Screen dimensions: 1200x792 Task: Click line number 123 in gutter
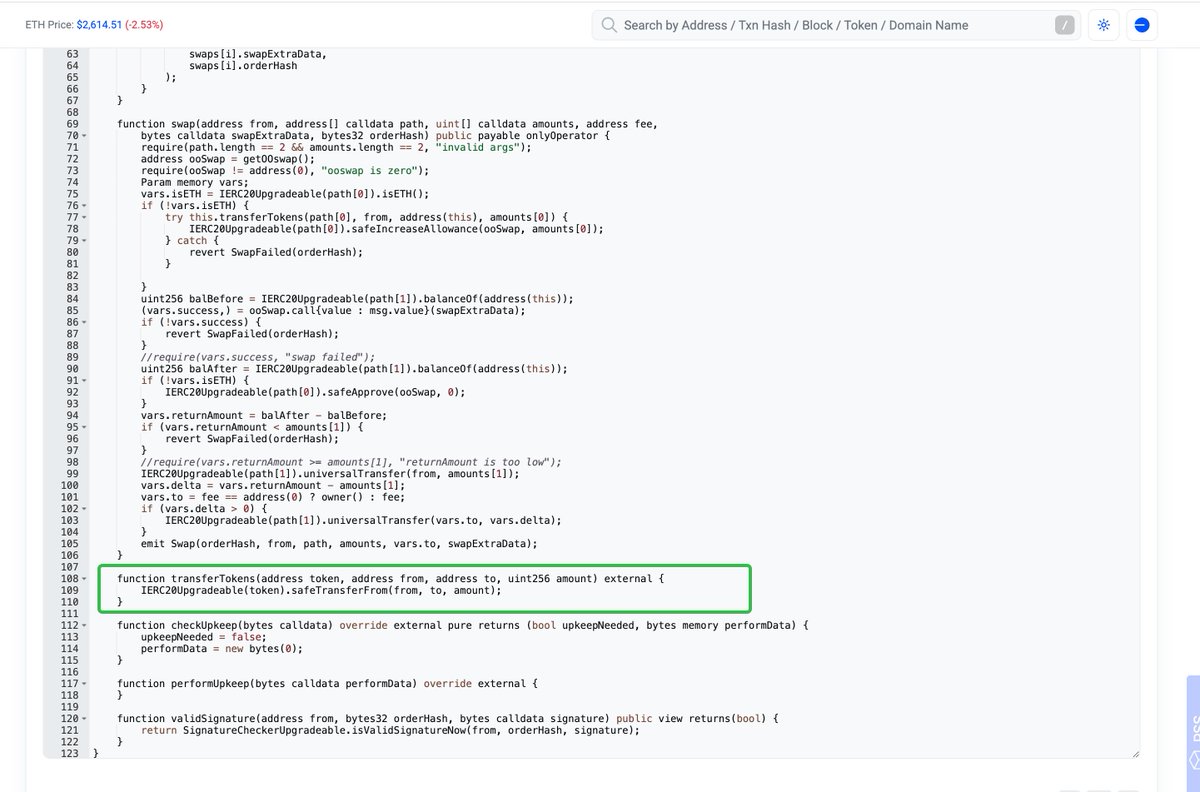point(69,753)
